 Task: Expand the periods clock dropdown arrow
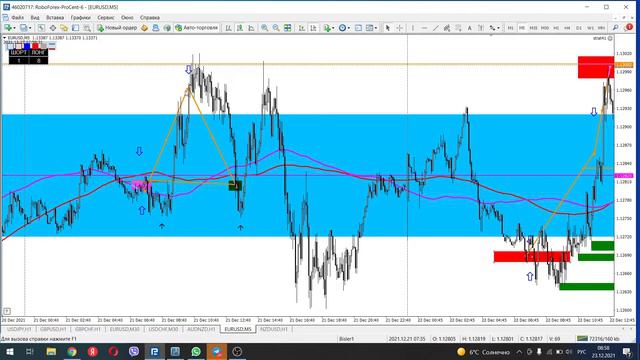point(349,28)
